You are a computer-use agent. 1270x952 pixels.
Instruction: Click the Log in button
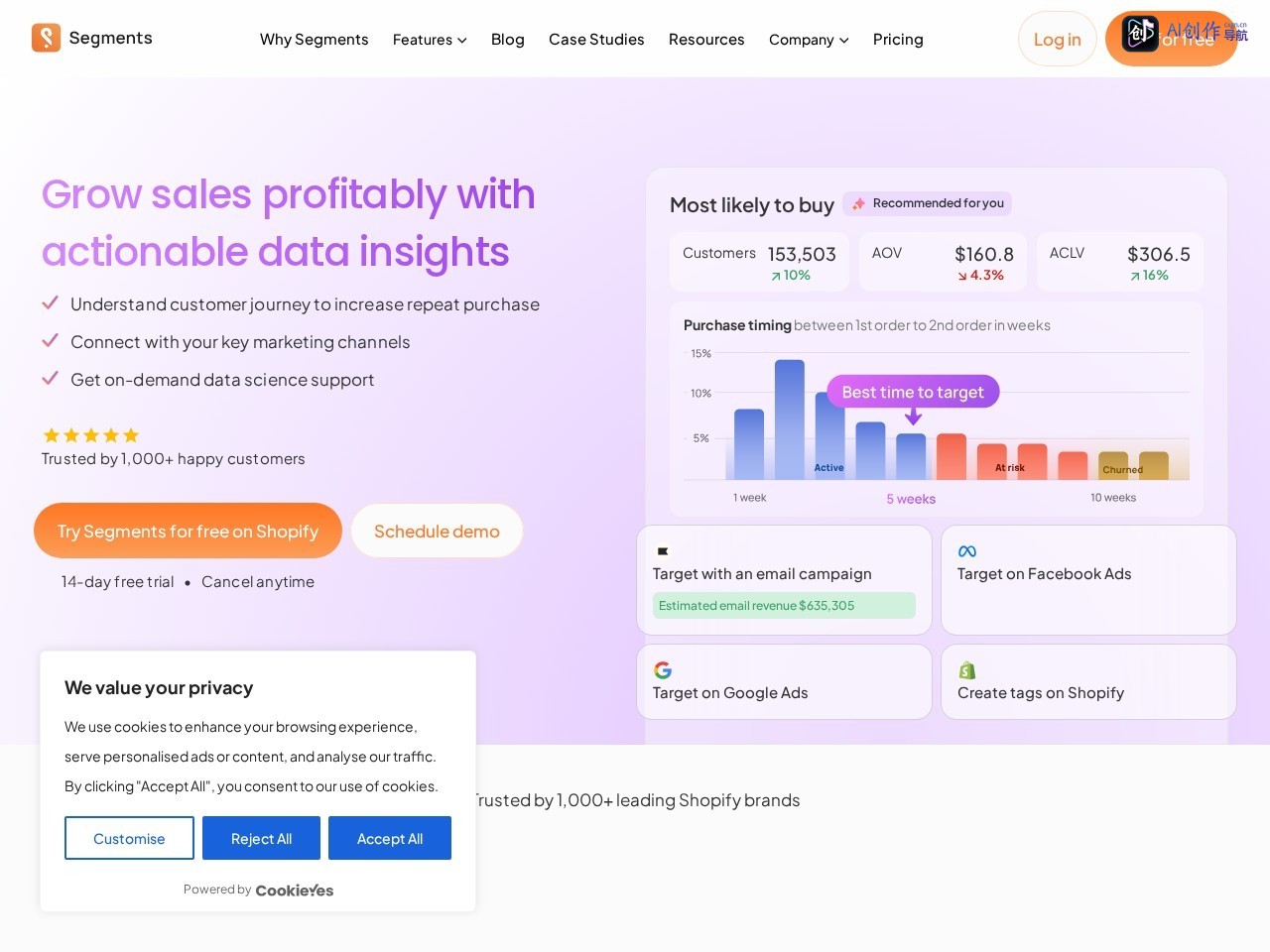(1057, 39)
